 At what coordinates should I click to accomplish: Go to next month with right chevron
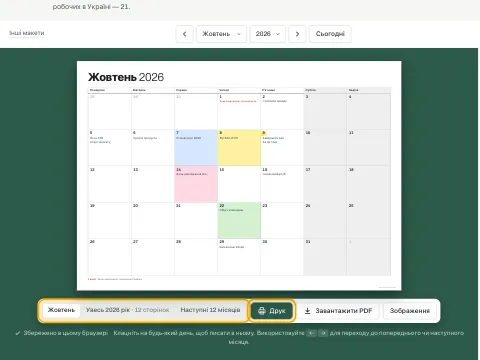pos(297,34)
